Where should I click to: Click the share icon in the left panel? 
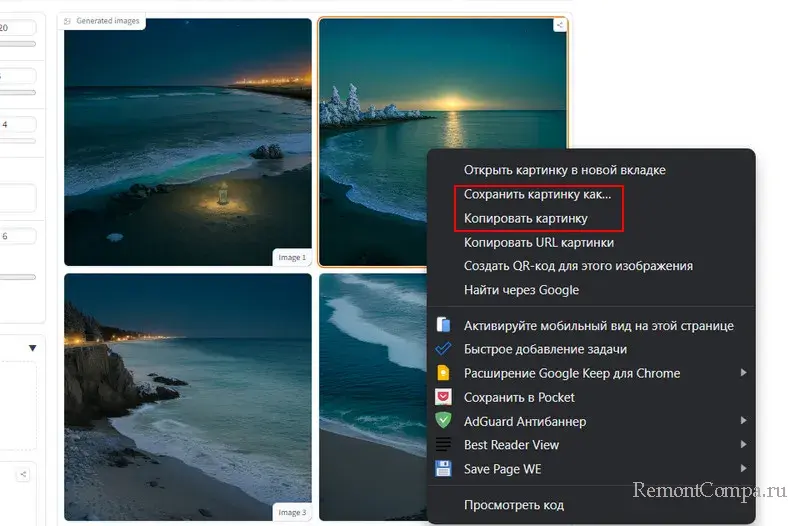click(x=22, y=474)
